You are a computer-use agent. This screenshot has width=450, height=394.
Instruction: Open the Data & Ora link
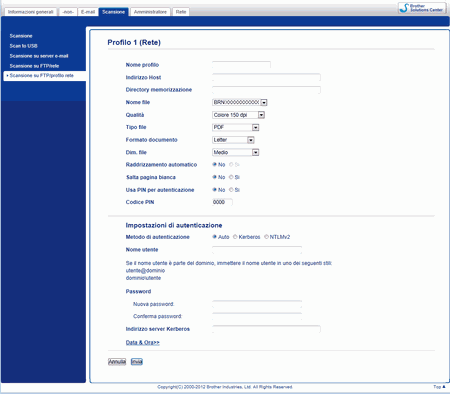[x=143, y=342]
